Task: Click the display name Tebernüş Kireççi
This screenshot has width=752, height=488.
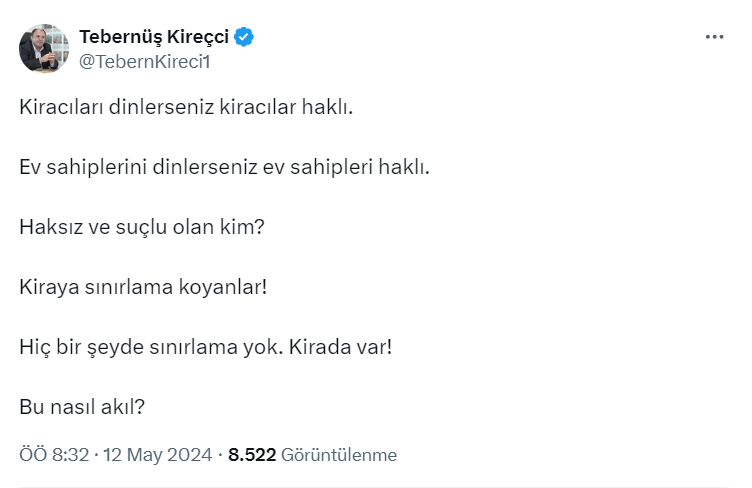Action: (154, 38)
